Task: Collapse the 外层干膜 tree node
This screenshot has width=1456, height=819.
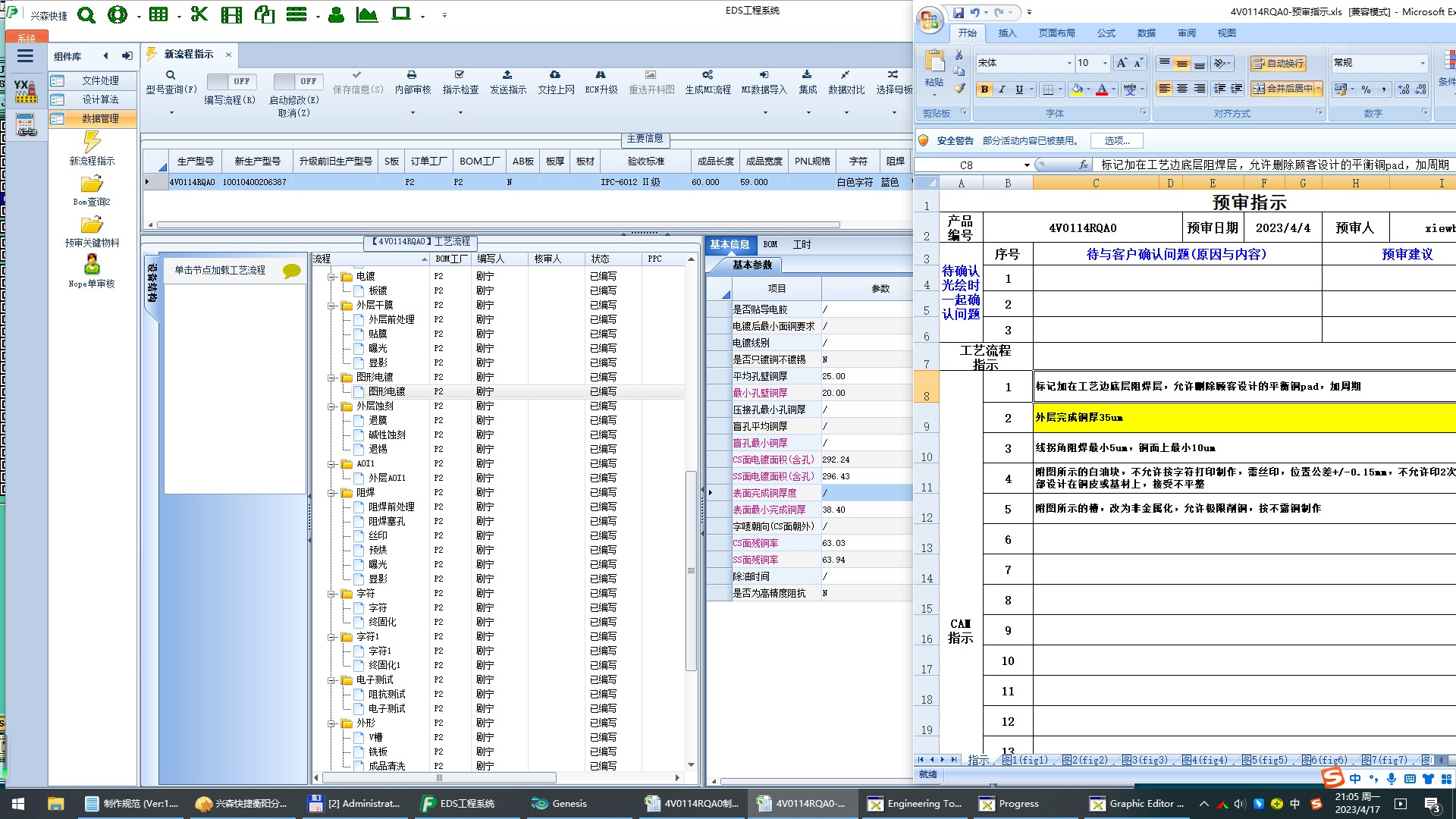Action: click(x=331, y=306)
